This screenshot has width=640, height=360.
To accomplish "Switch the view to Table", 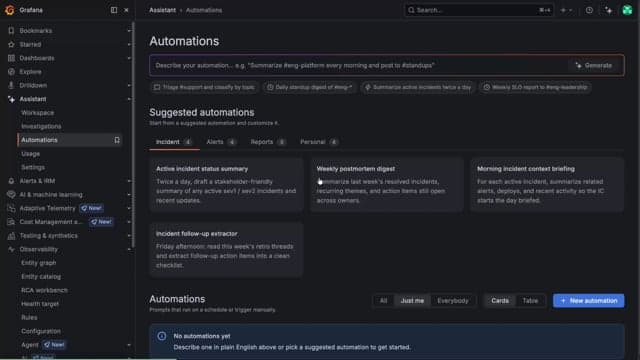I will click(530, 301).
